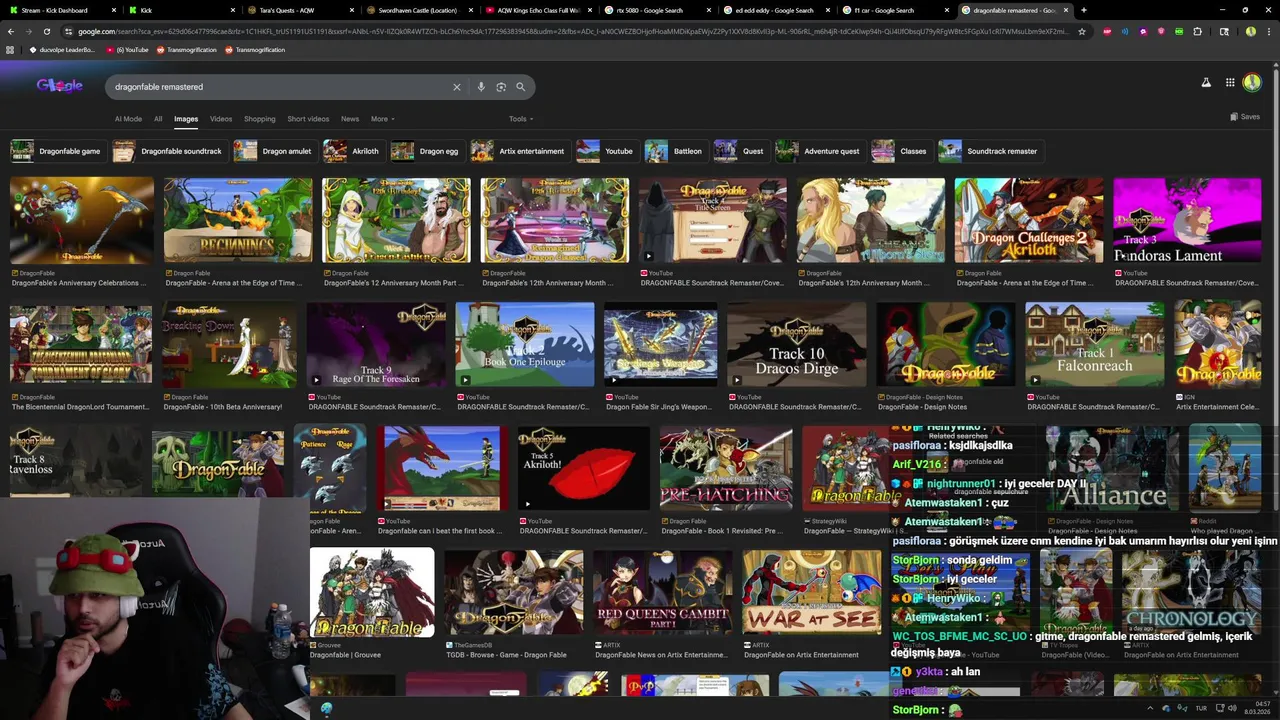Open the YouTube bookmark
The height and width of the screenshot is (720, 1280).
(128, 49)
